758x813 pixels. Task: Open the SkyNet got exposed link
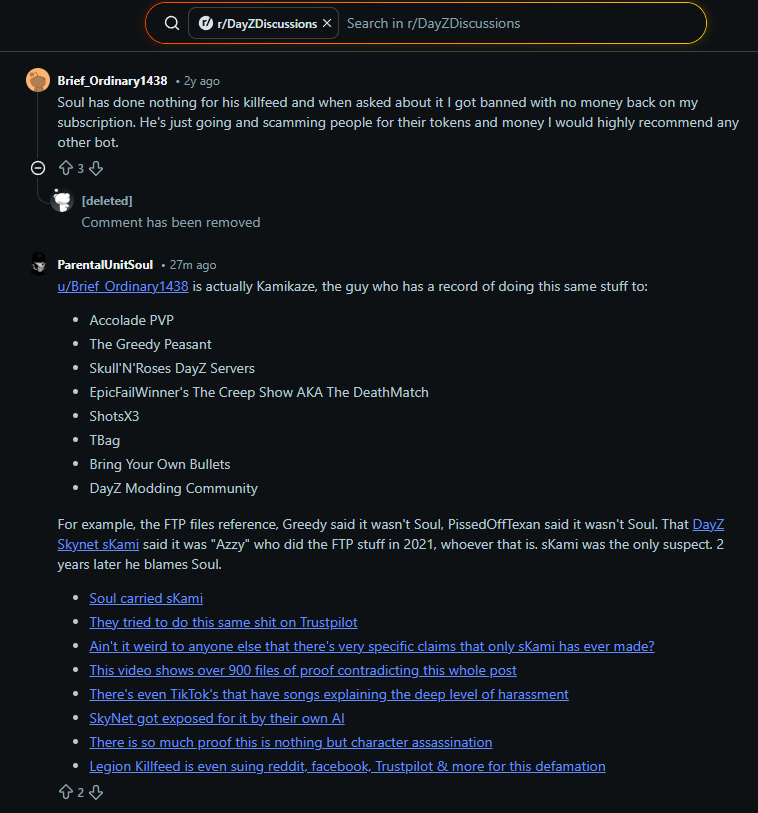click(217, 718)
